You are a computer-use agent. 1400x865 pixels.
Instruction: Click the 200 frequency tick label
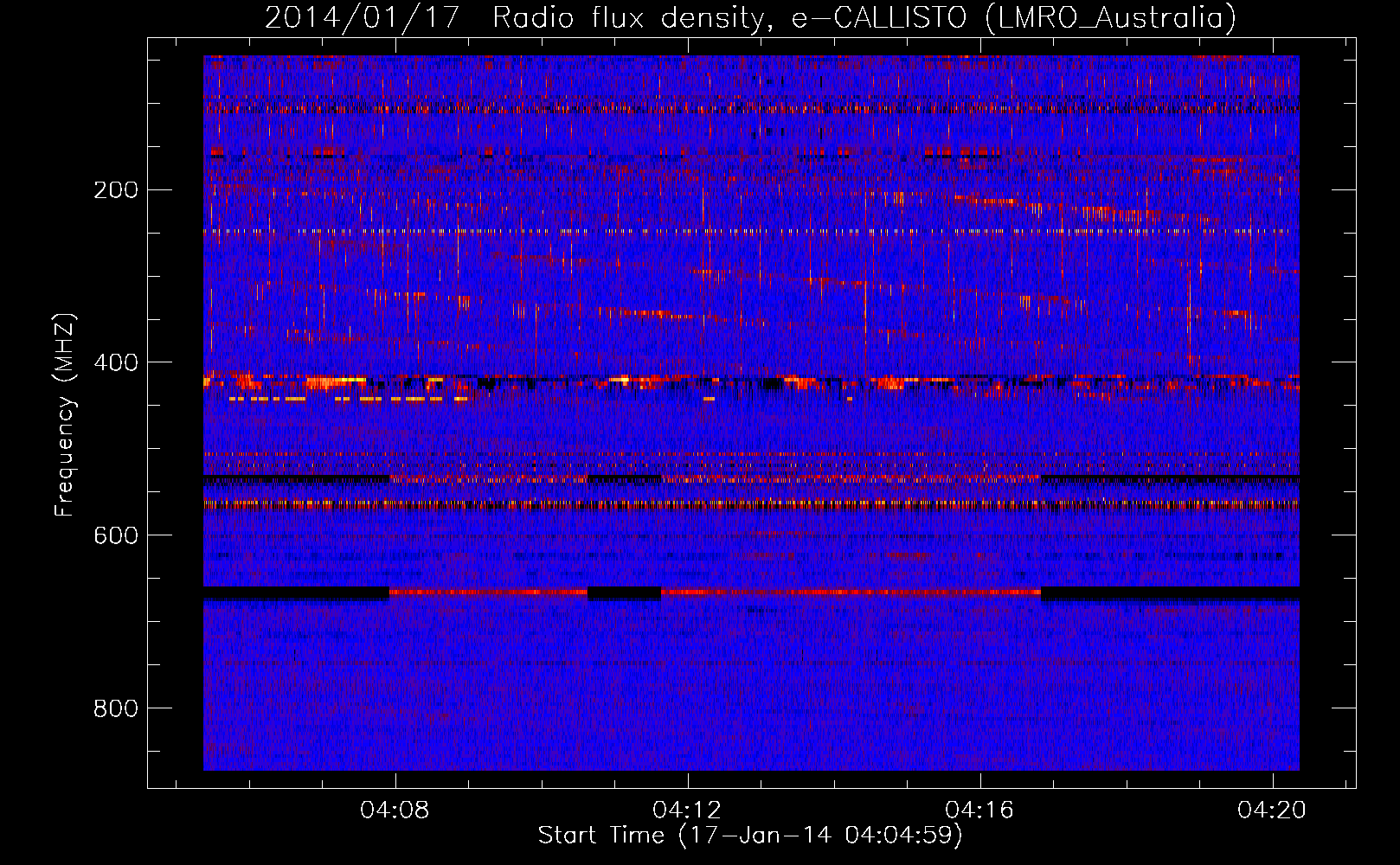[116, 189]
